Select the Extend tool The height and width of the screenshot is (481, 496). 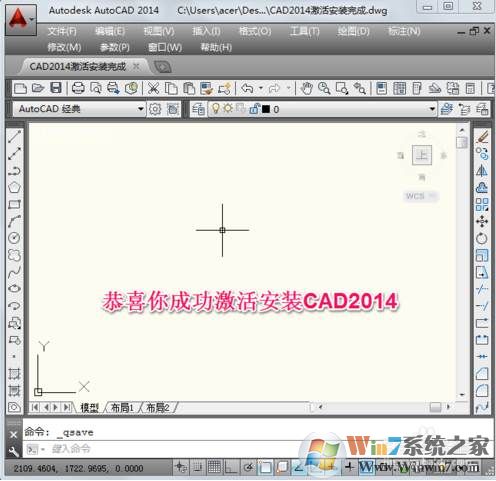tap(482, 306)
